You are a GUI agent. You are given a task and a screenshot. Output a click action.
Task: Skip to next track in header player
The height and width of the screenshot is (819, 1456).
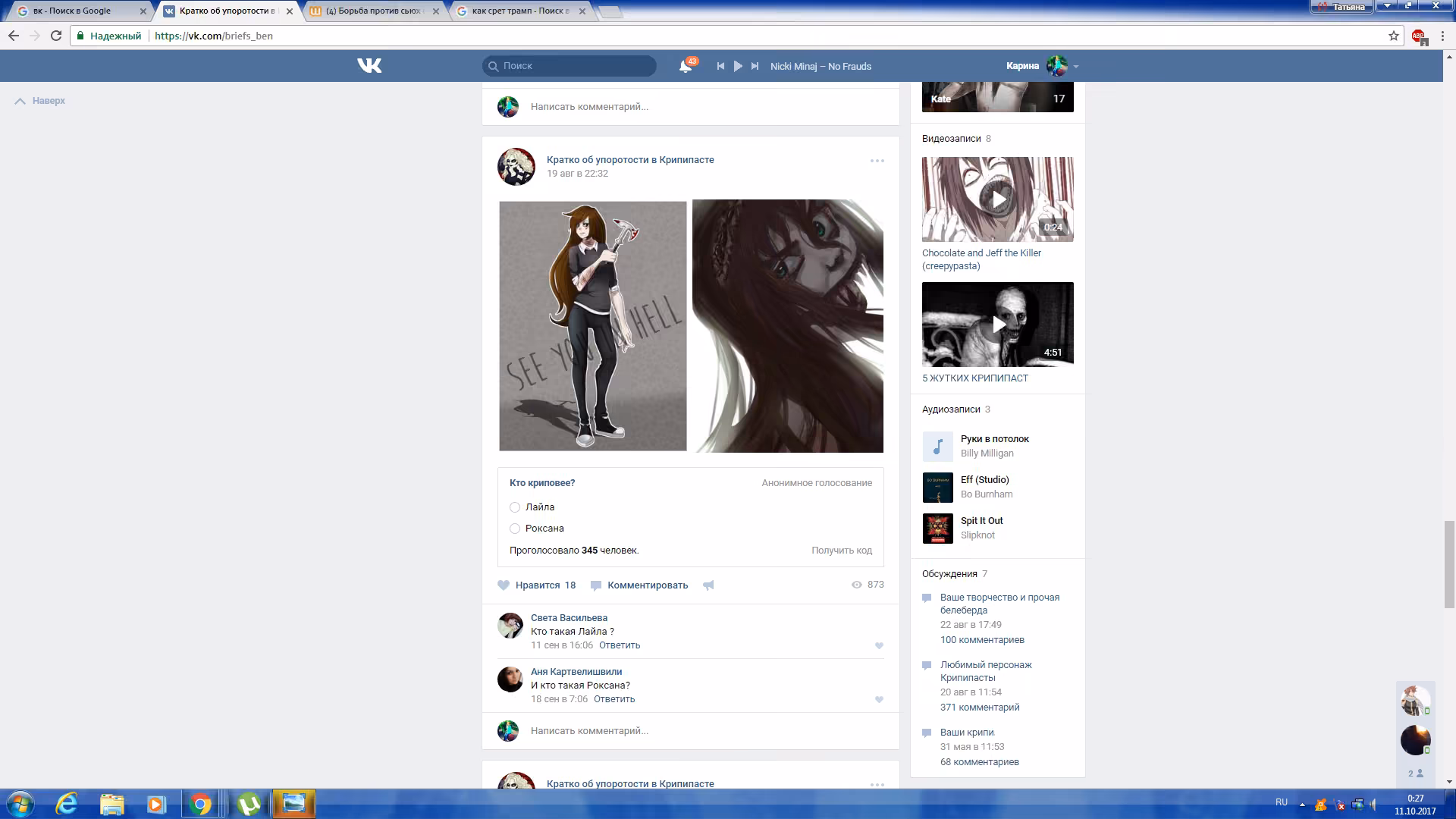pyautogui.click(x=755, y=66)
